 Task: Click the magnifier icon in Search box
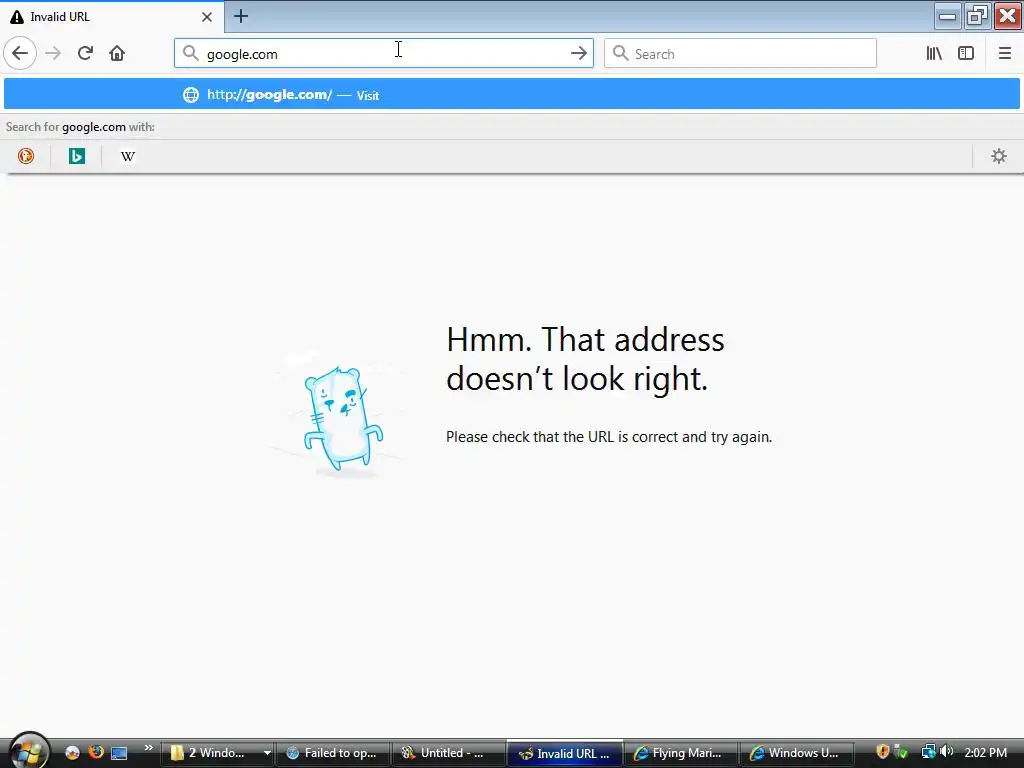620,53
